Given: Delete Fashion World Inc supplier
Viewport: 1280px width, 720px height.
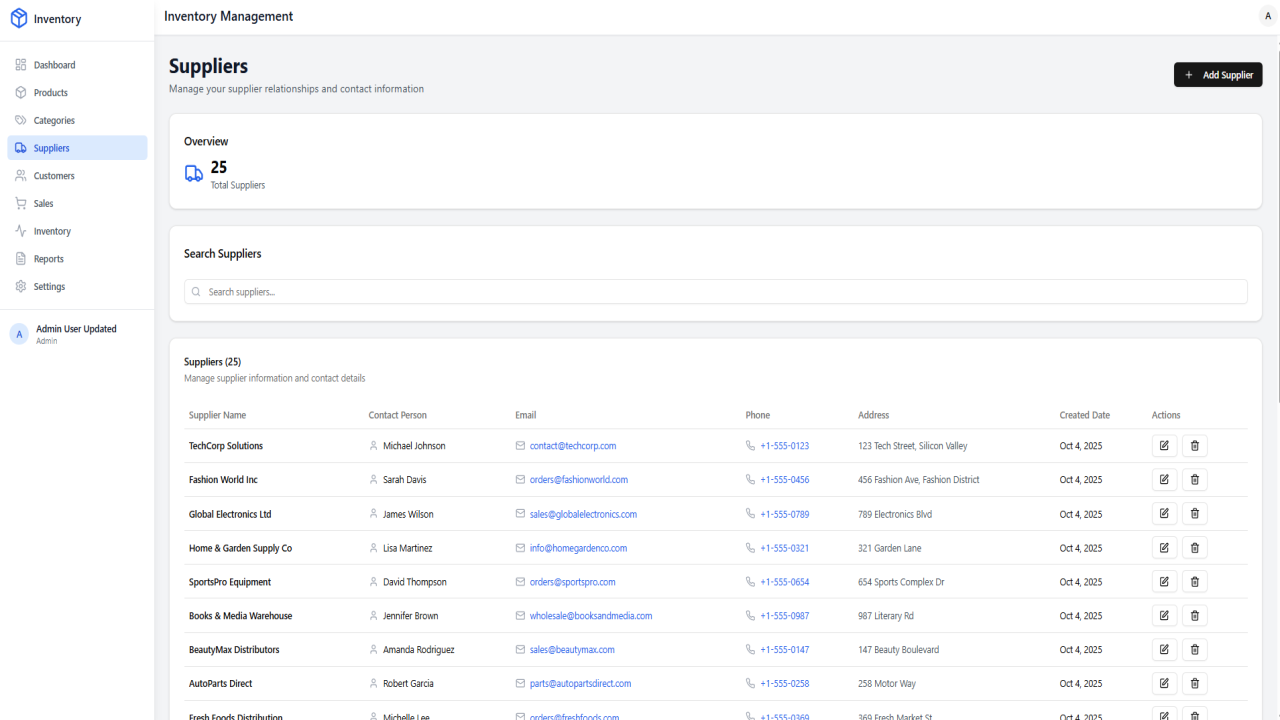Looking at the screenshot, I should coord(1195,480).
